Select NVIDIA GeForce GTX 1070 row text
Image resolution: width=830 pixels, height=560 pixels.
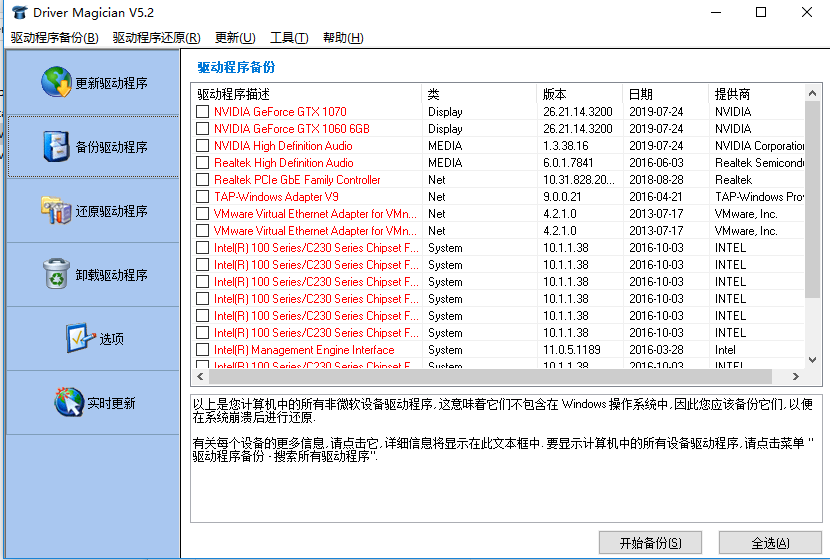tap(280, 112)
